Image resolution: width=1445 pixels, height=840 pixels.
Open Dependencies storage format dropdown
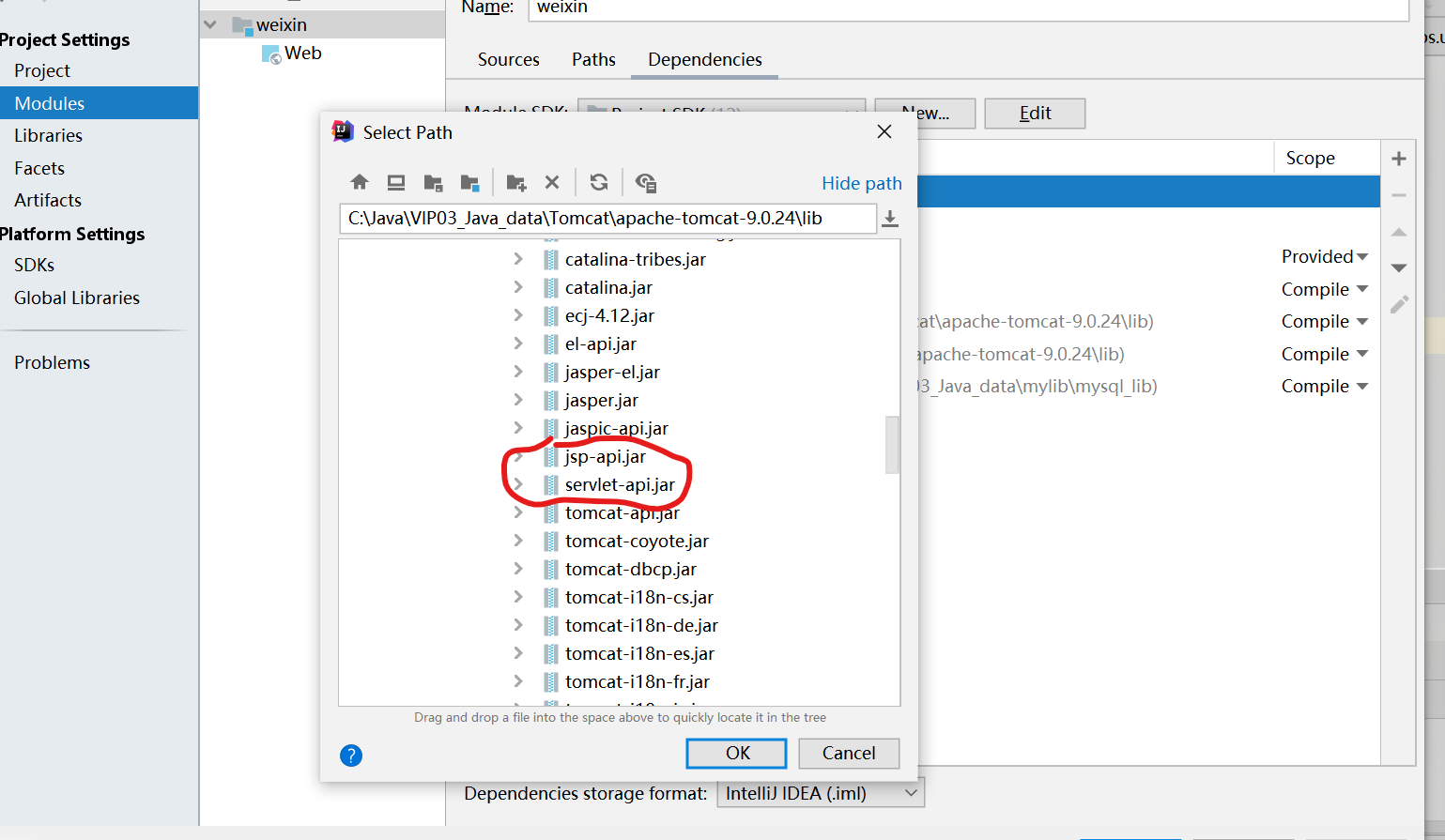click(821, 793)
